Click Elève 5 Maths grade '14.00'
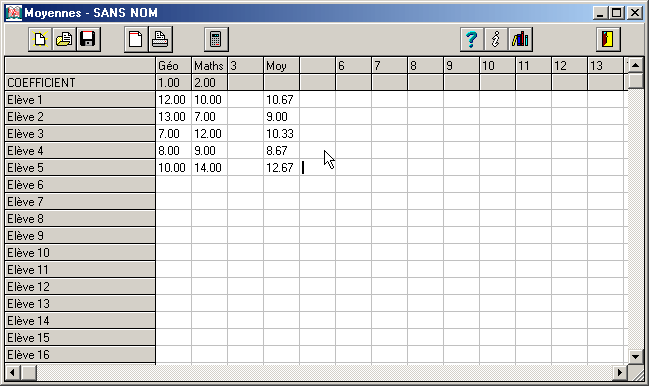The height and width of the screenshot is (386, 649). (x=209, y=168)
